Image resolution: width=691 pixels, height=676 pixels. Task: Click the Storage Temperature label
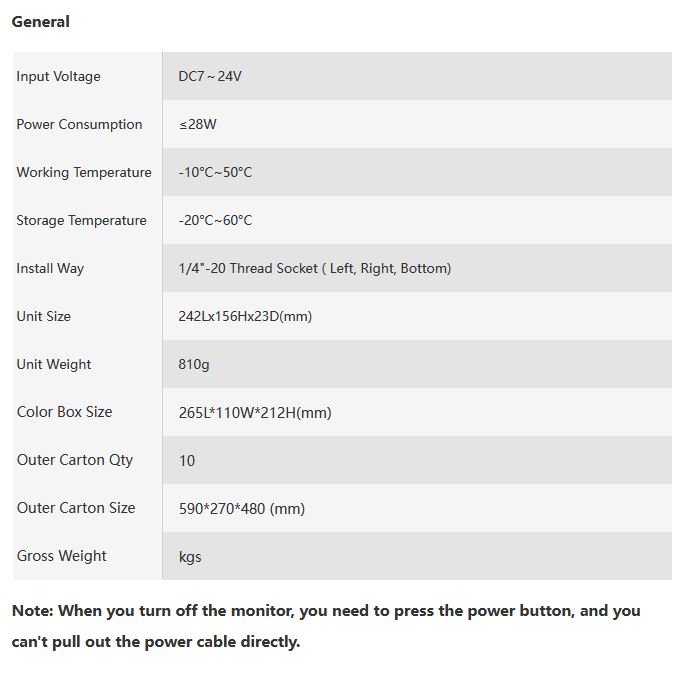point(81,220)
